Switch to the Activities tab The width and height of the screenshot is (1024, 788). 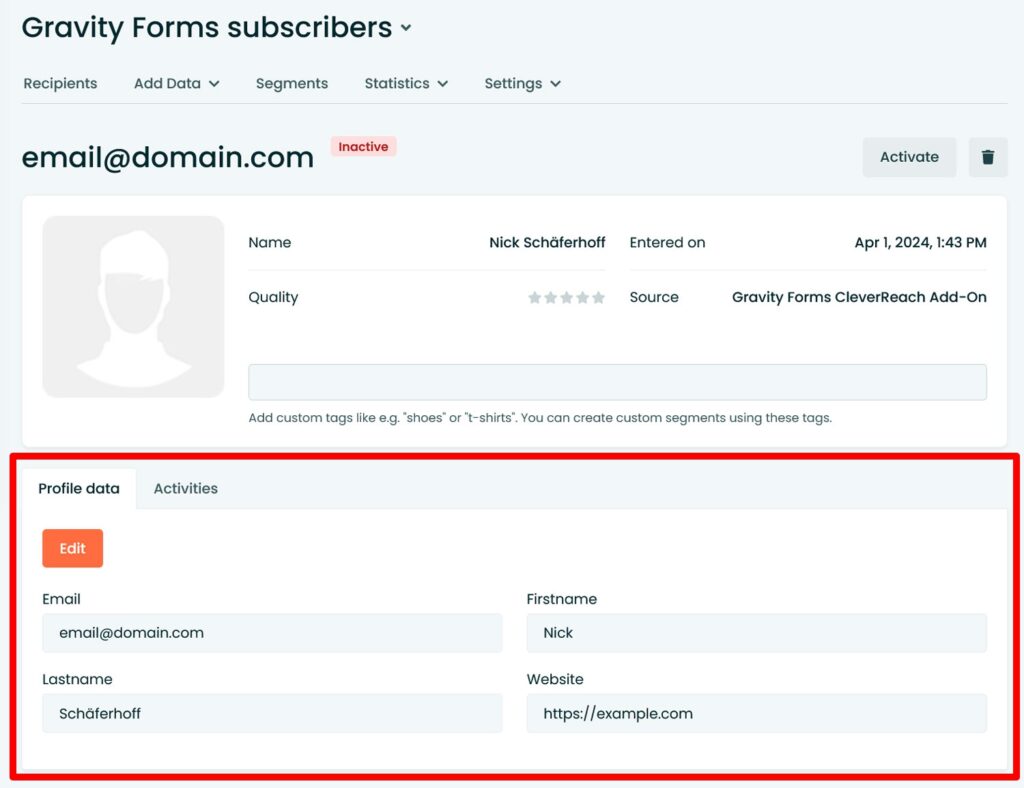185,488
